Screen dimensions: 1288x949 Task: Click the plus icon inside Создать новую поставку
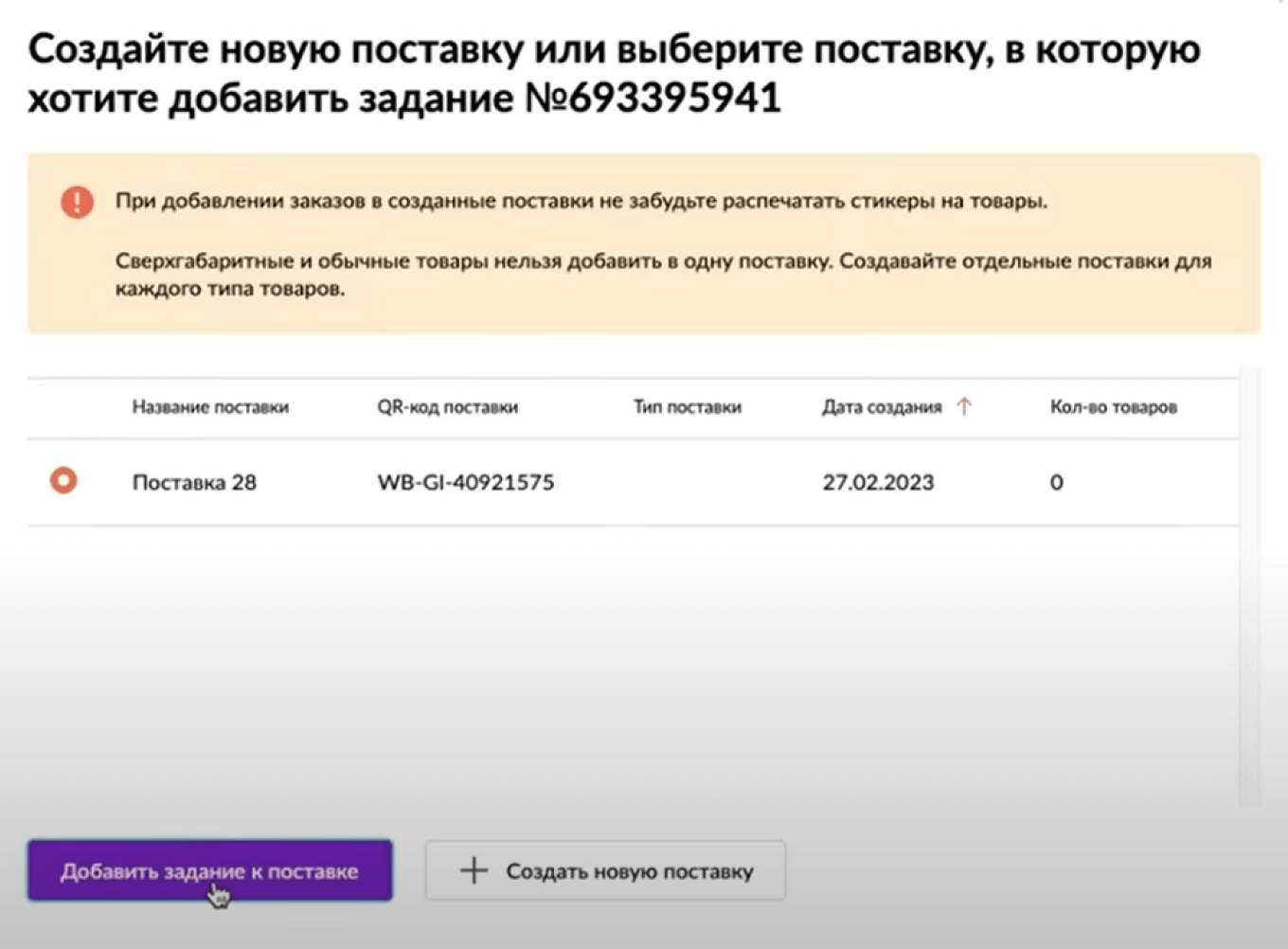pyautogui.click(x=472, y=869)
